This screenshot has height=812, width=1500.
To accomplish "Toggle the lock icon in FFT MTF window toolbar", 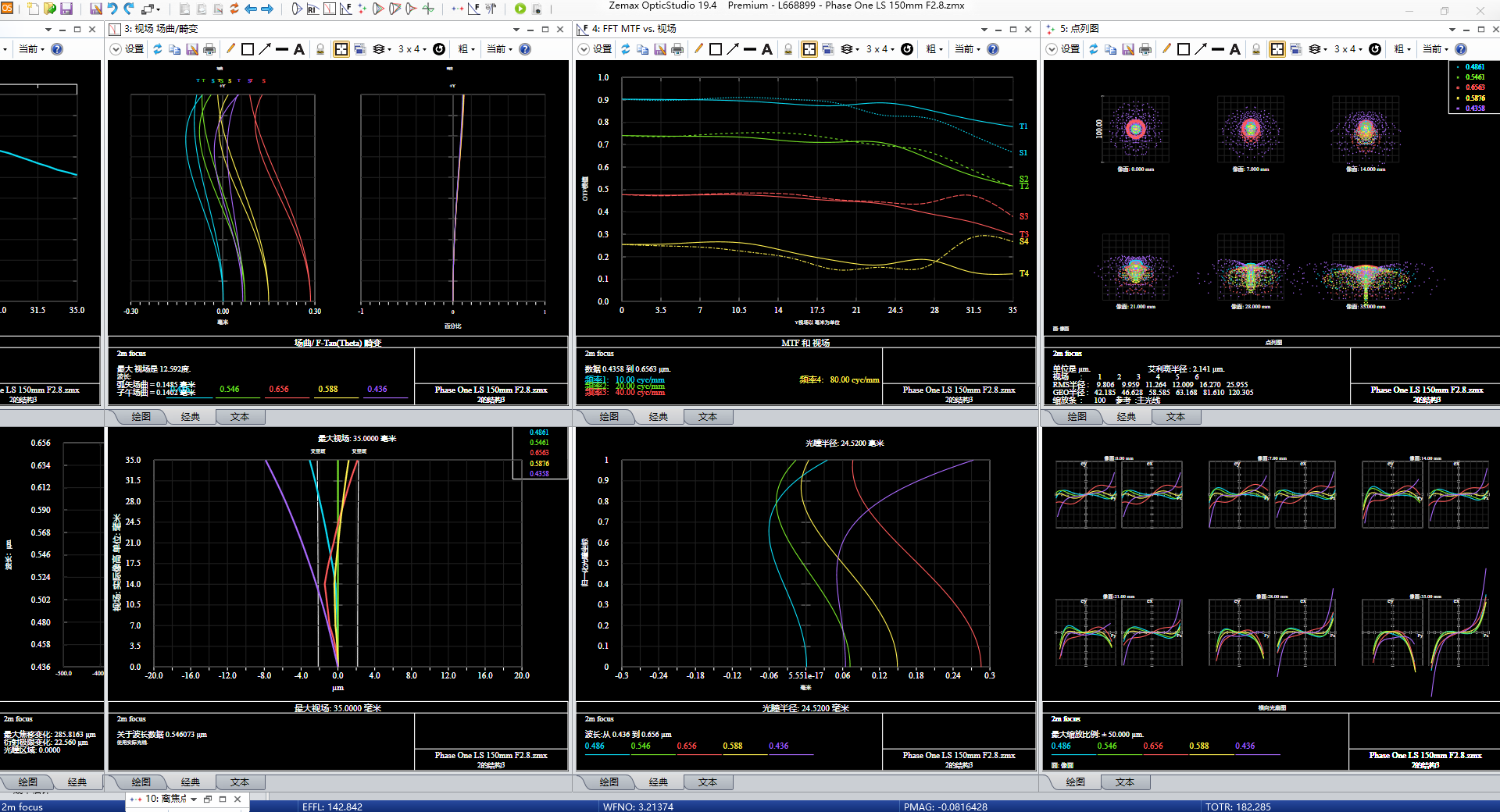I will (x=788, y=49).
